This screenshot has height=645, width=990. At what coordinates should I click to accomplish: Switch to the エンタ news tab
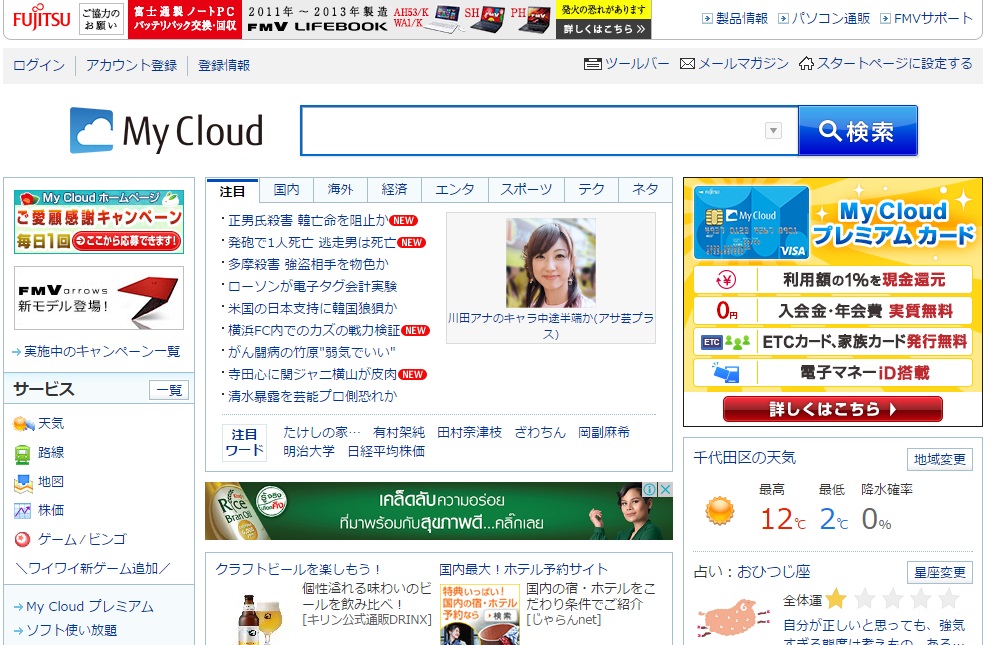(455, 189)
